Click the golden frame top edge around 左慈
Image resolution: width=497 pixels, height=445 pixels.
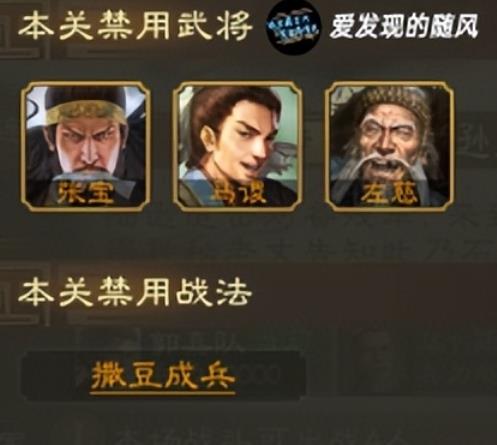[390, 83]
